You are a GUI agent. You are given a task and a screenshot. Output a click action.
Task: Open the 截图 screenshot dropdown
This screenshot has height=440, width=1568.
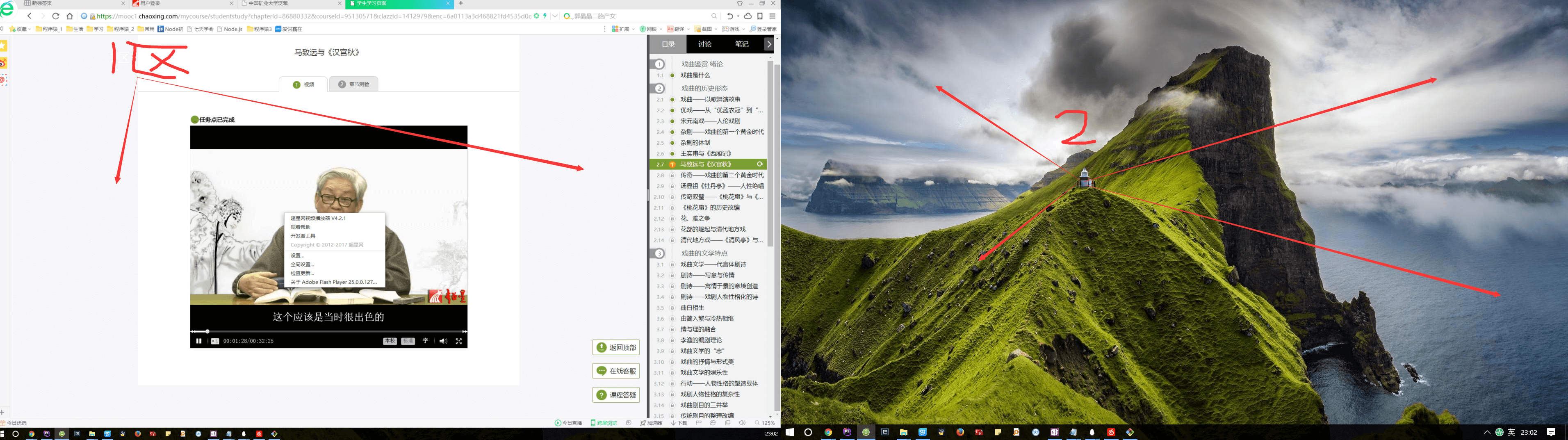(706, 29)
